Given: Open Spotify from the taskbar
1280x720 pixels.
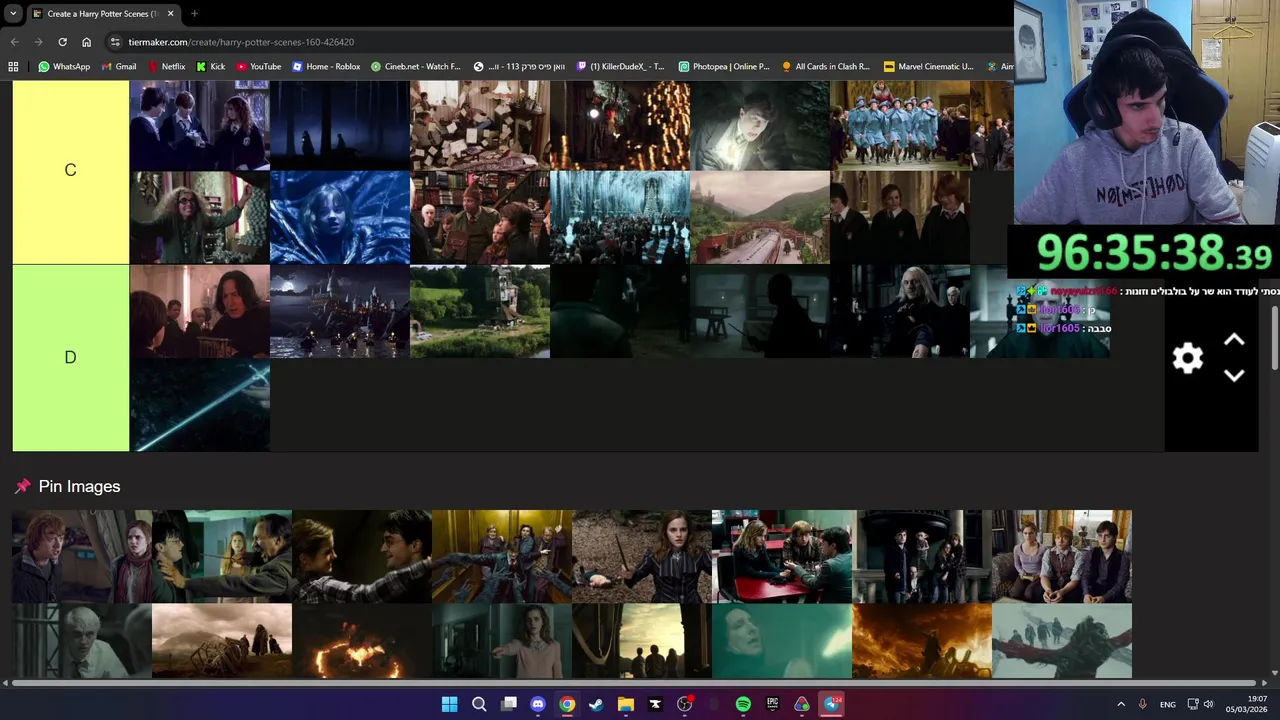Looking at the screenshot, I should point(743,704).
